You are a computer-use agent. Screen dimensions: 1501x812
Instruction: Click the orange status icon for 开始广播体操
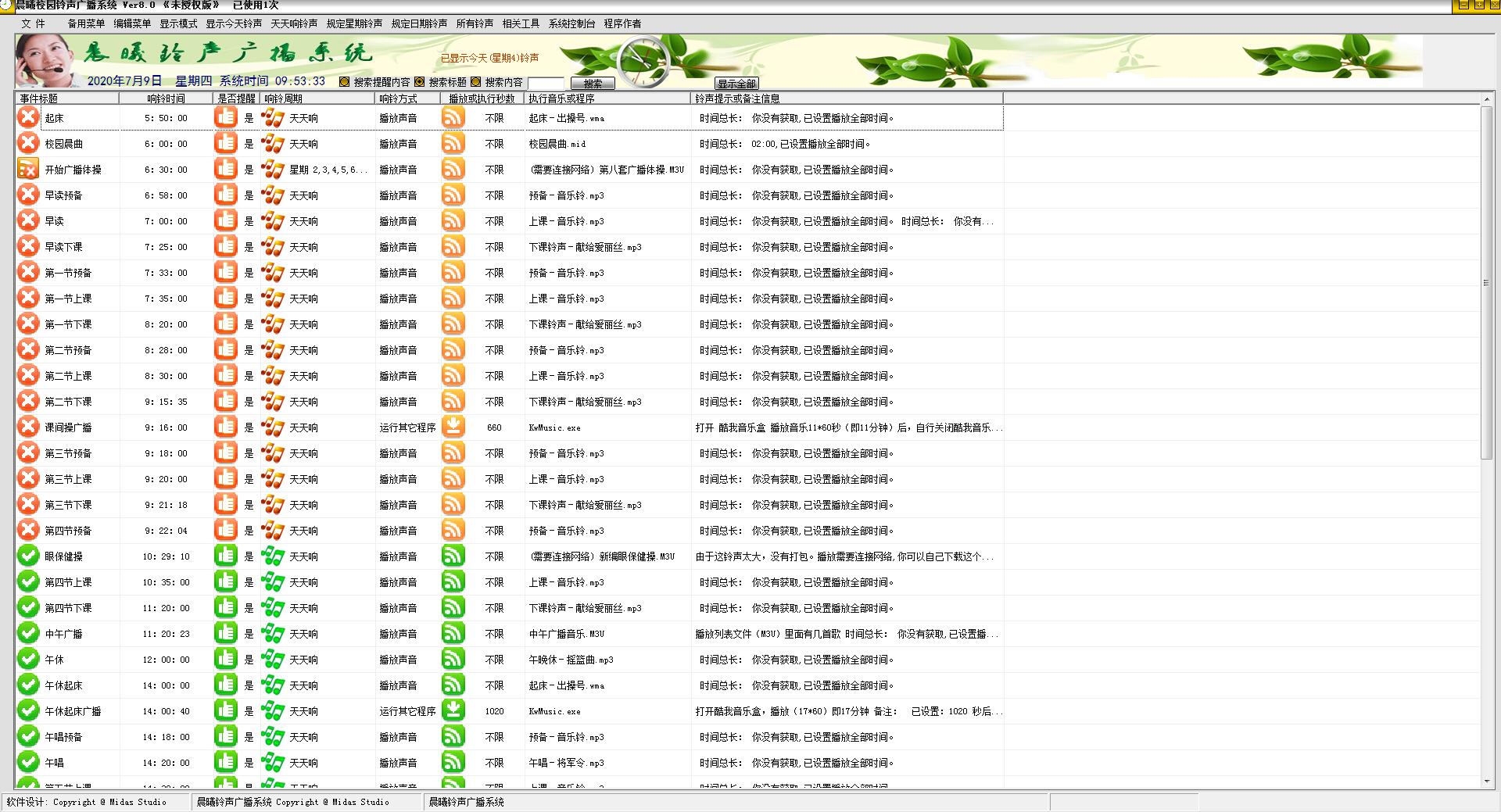pos(28,170)
